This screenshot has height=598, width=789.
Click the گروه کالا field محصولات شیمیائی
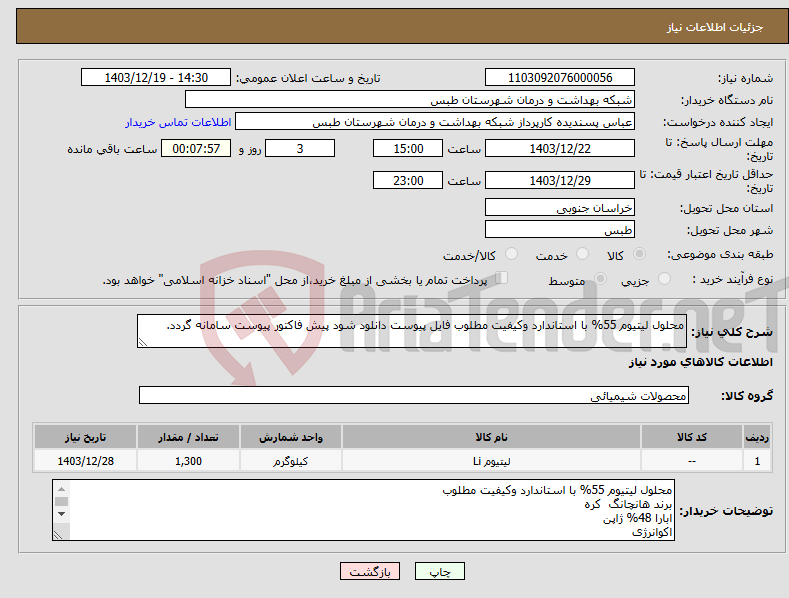pos(414,396)
